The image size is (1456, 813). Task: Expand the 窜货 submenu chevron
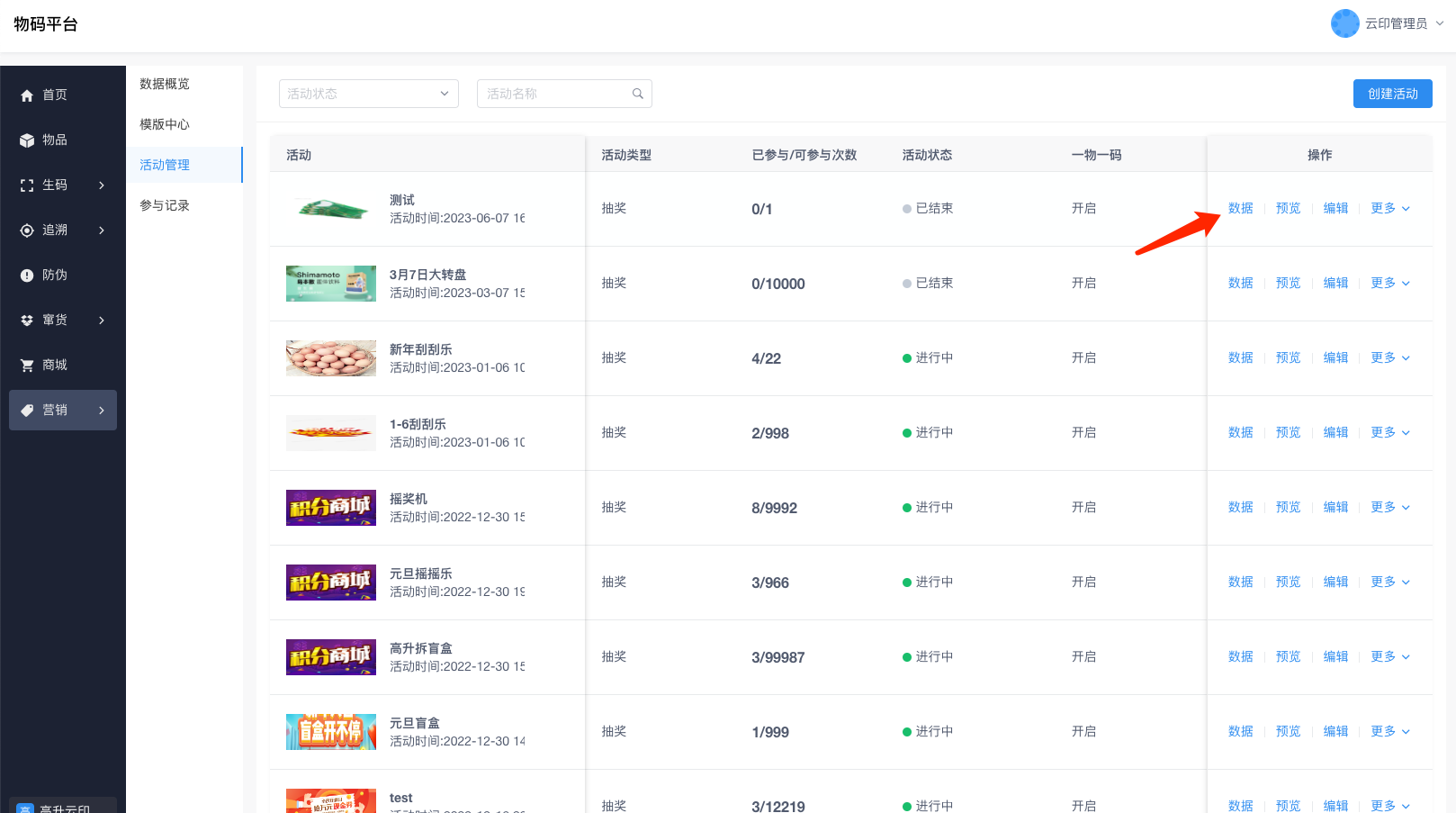(102, 321)
